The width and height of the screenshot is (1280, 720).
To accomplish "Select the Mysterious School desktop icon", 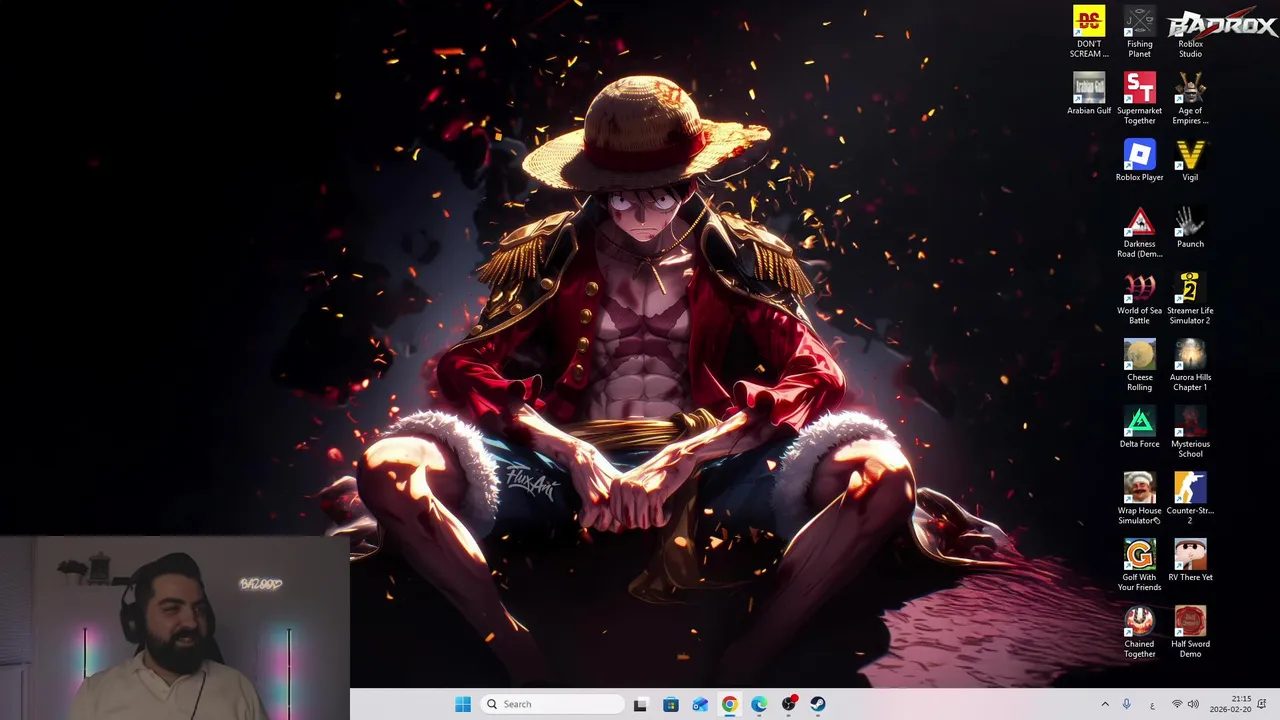I will pos(1190,432).
